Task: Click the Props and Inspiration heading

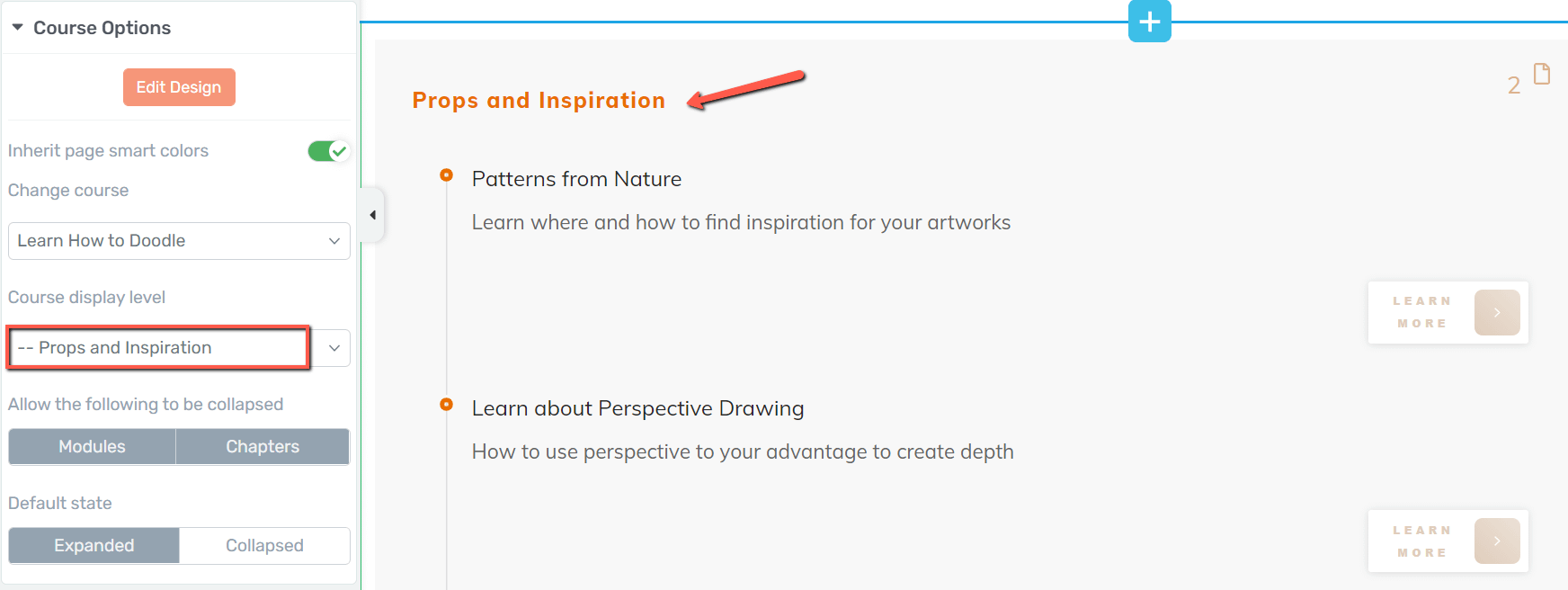Action: pos(539,100)
